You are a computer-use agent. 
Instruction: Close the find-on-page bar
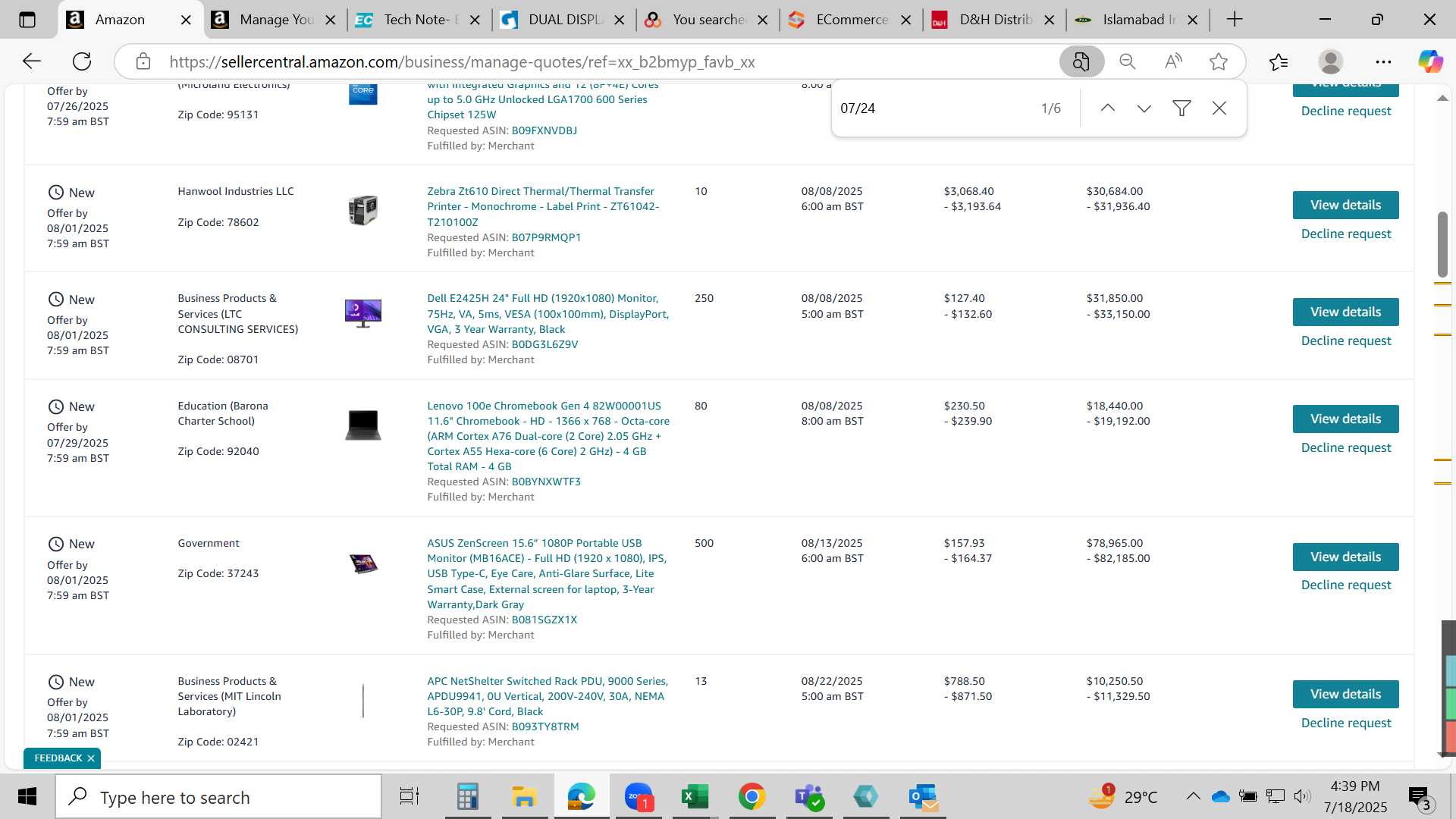click(1219, 108)
